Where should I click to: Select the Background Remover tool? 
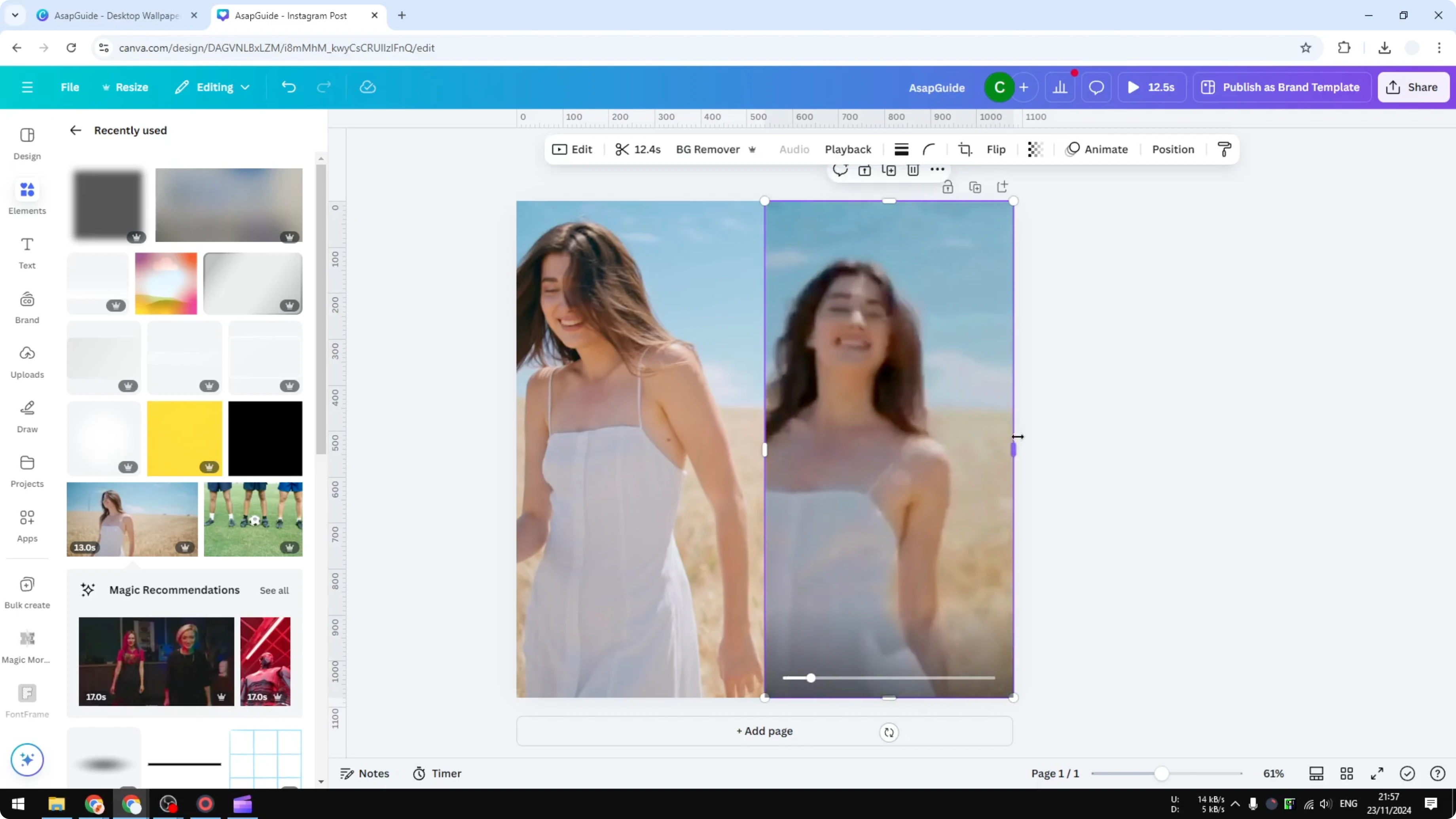pyautogui.click(x=708, y=149)
